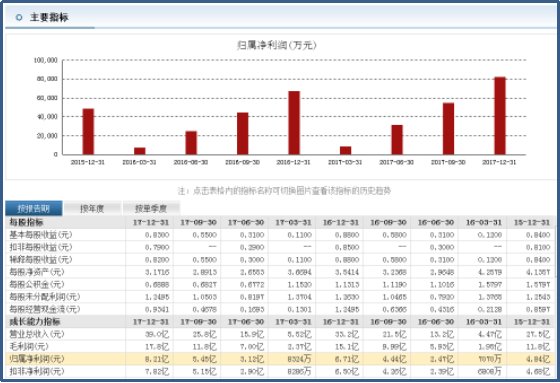
Task: Click 15-12-31 column header in 每股指标 row
Action: (x=532, y=222)
